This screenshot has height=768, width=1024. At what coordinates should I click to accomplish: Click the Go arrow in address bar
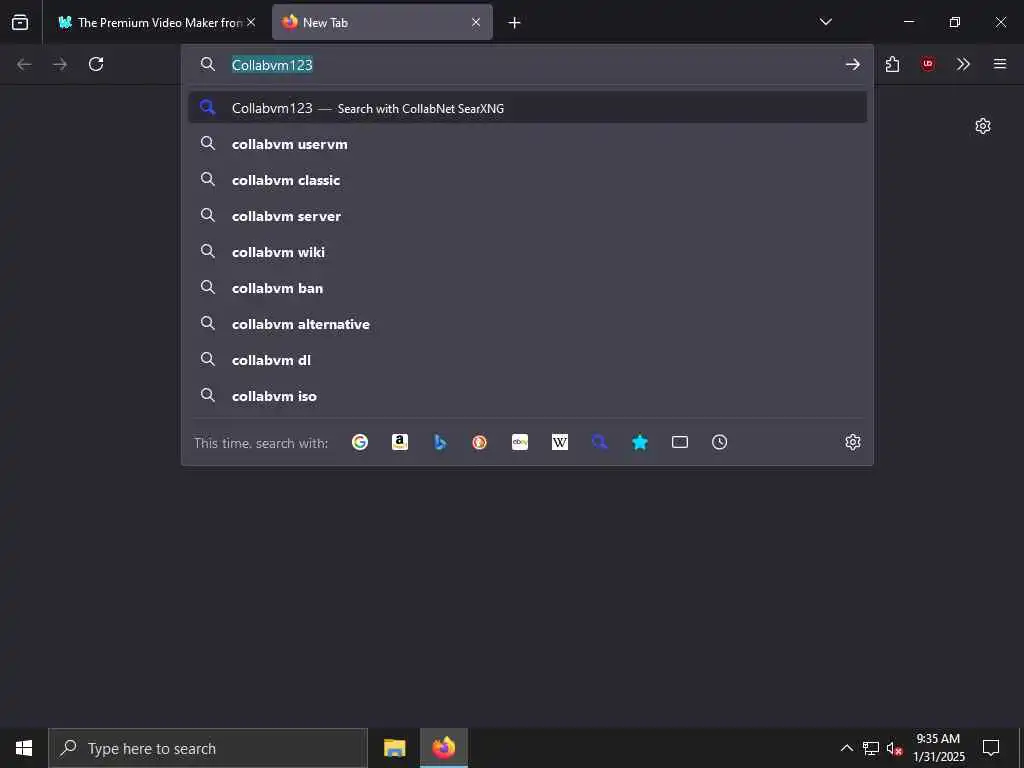click(852, 64)
